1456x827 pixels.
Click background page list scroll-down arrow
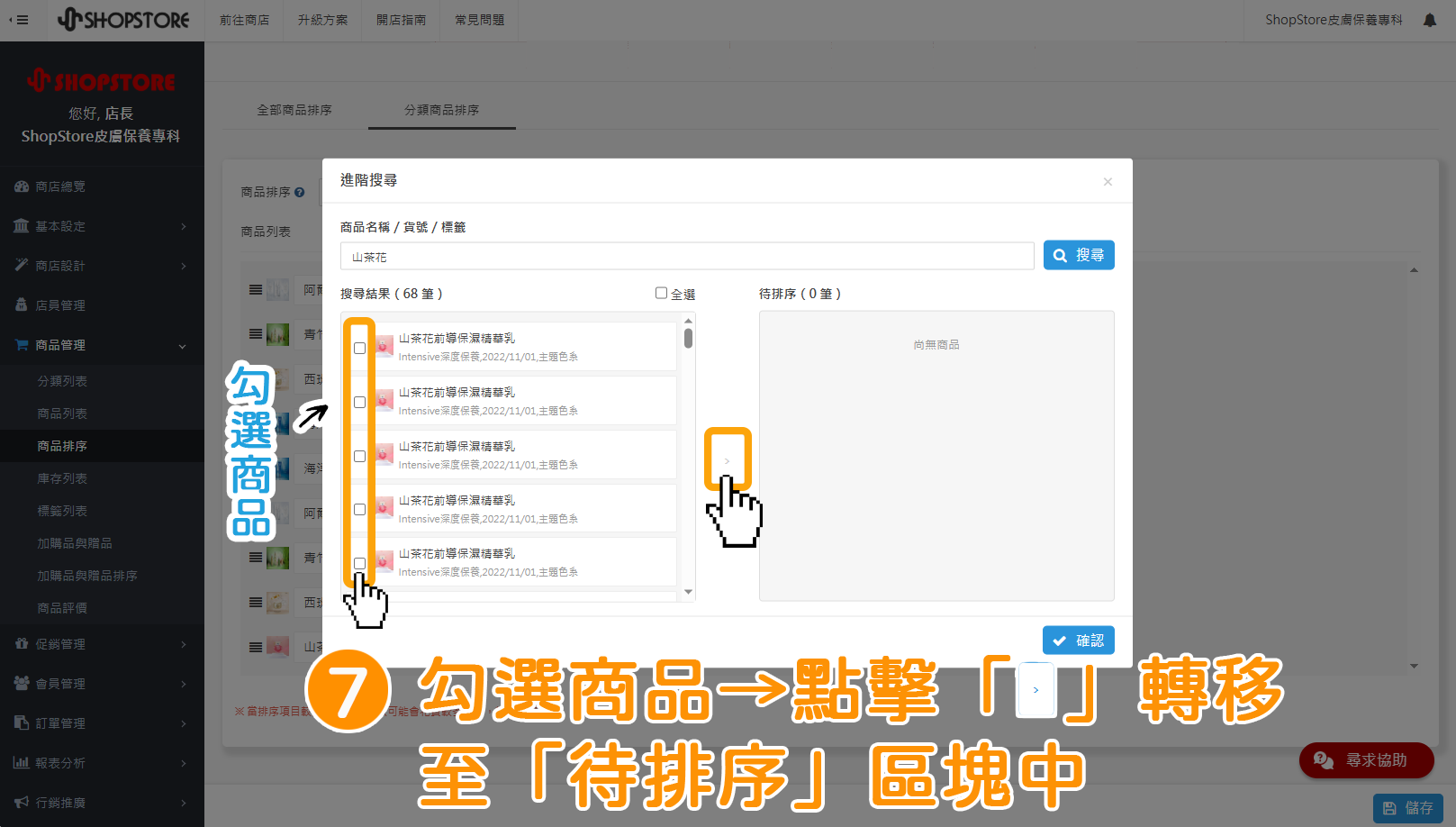tap(1414, 666)
